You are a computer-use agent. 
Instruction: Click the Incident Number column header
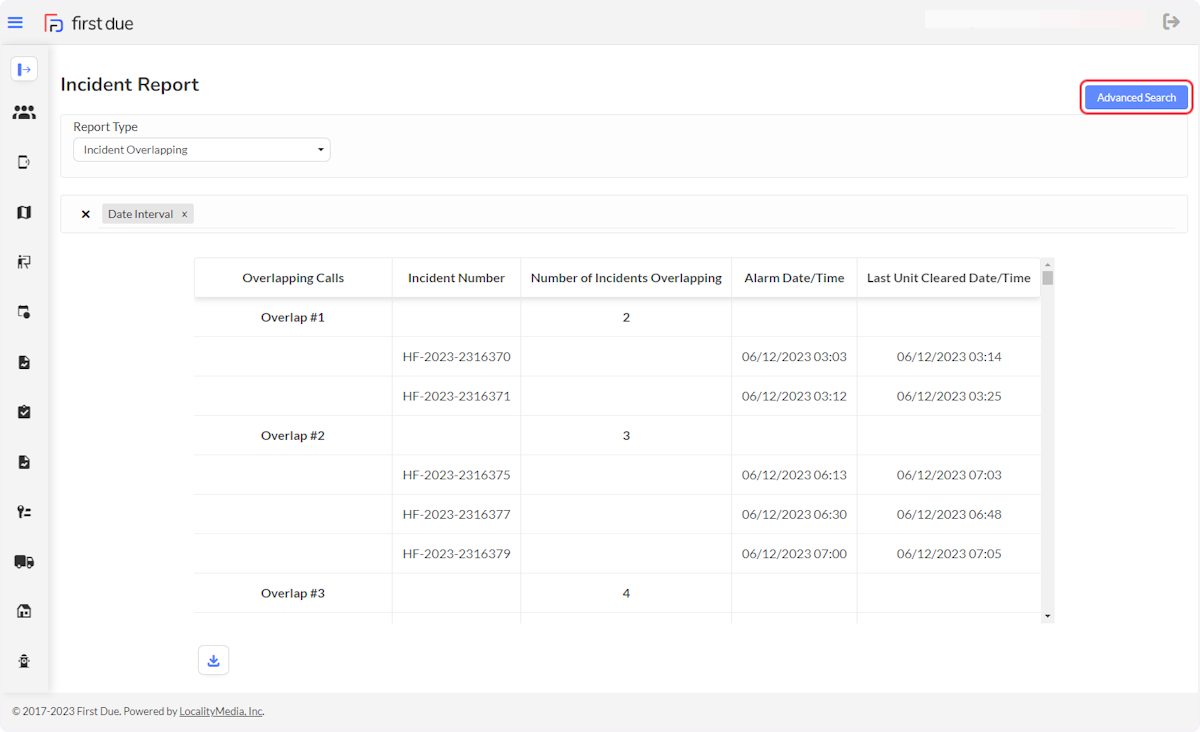pos(456,278)
